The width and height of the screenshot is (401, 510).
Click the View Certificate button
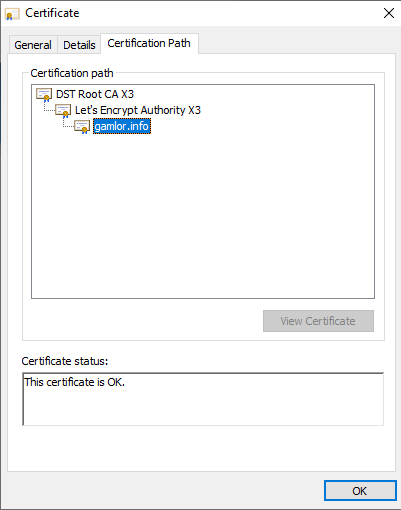coord(318,321)
